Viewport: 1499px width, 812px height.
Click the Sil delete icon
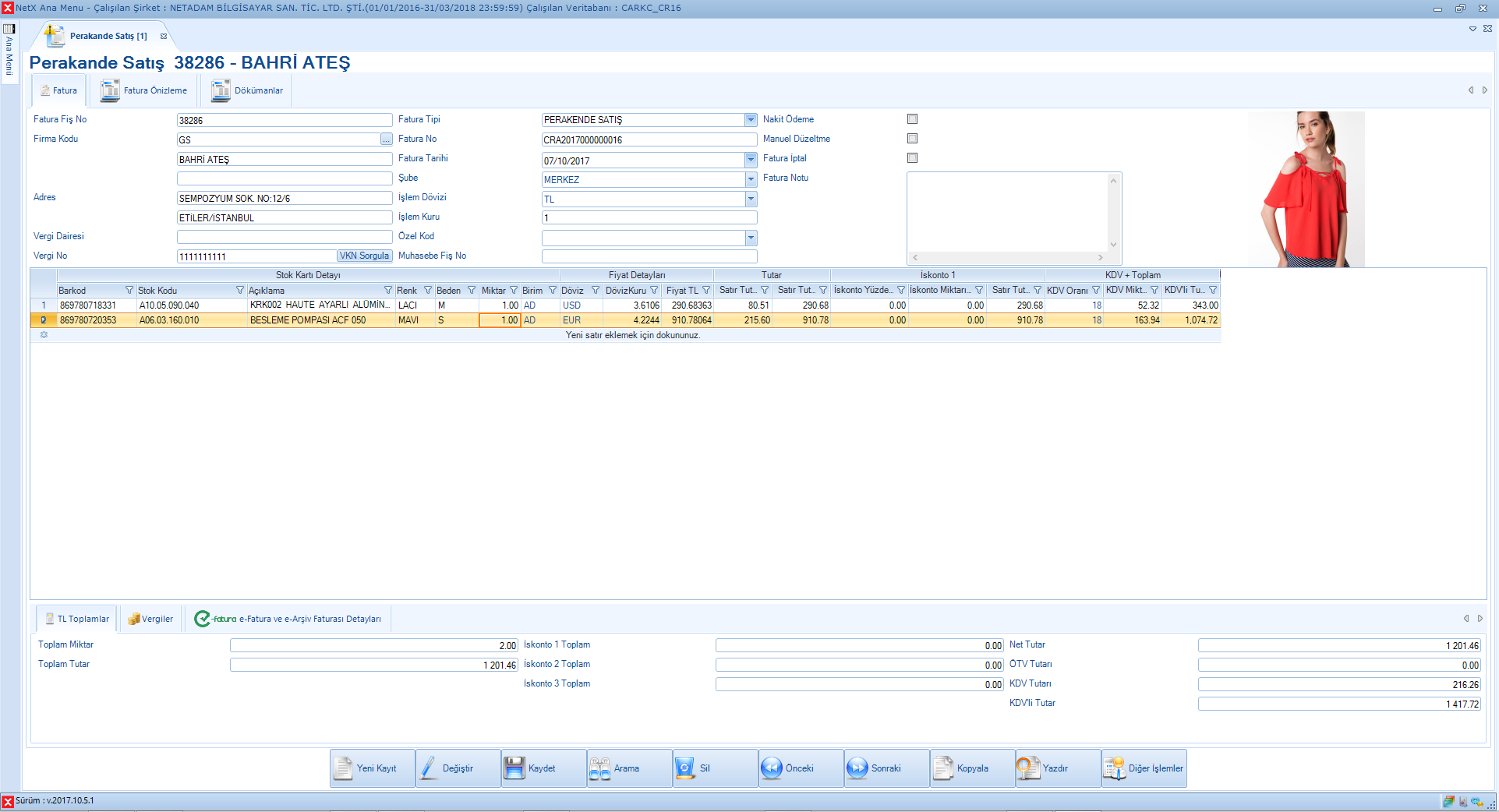click(x=685, y=768)
